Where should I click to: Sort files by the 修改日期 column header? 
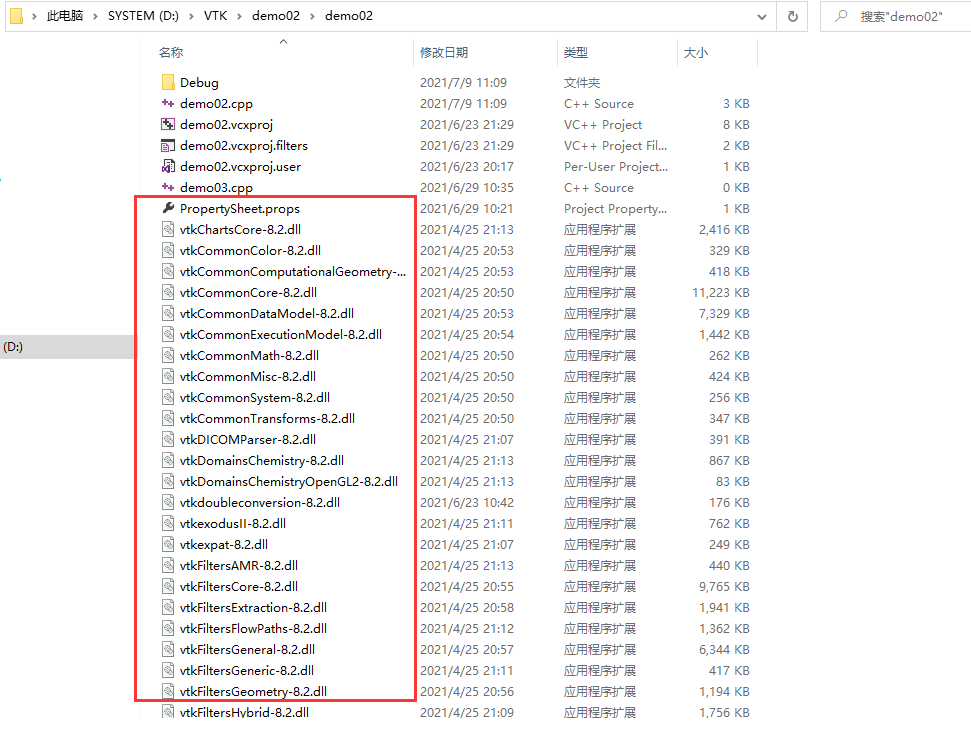point(447,52)
